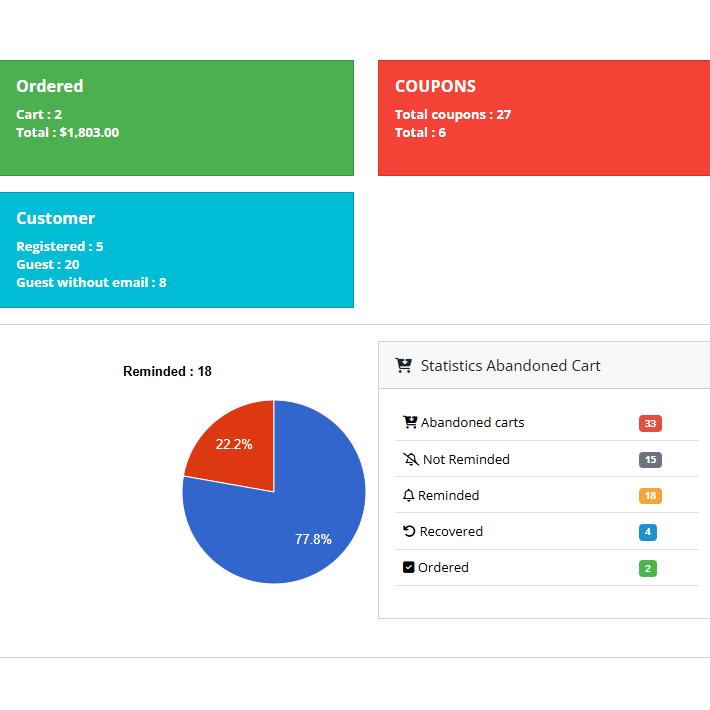Click the bell icon next to Reminded
The image size is (710, 710).
408,495
